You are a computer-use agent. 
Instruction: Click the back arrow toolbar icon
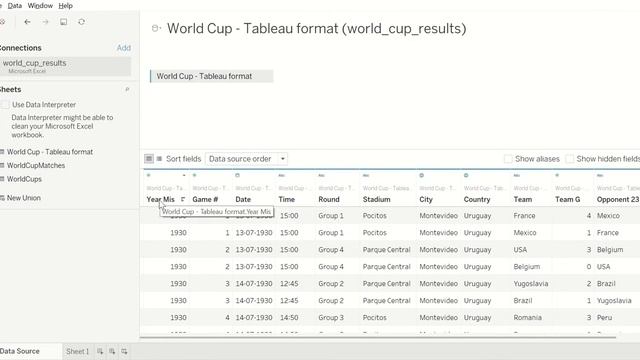coord(27,22)
